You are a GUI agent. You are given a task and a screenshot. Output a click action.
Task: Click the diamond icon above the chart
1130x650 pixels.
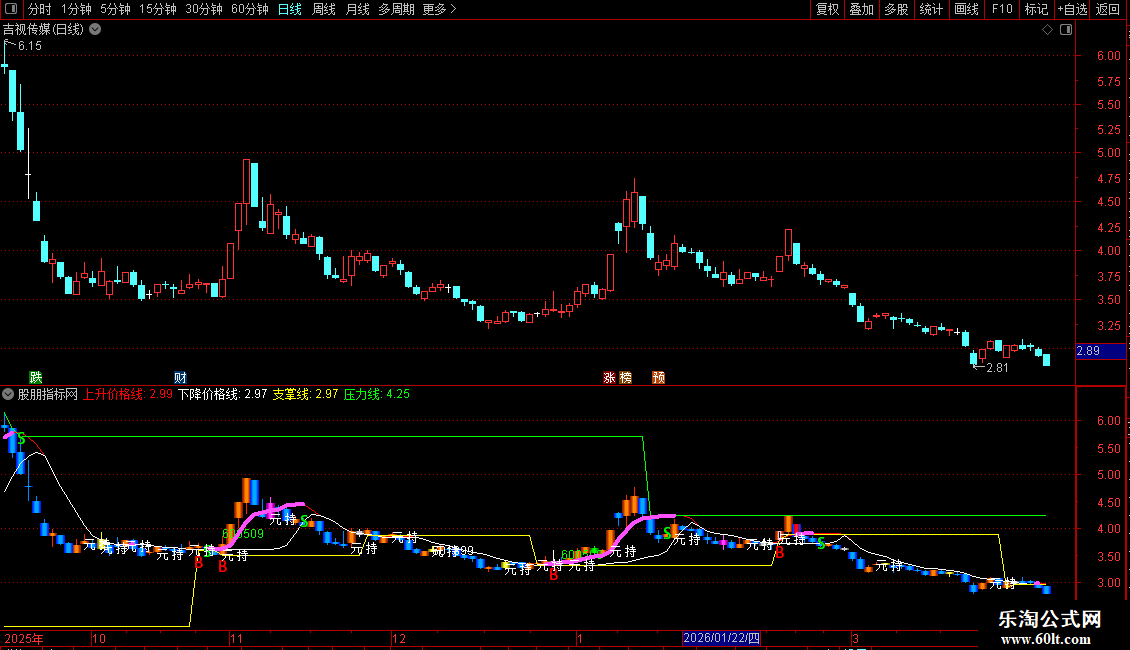(x=1048, y=30)
